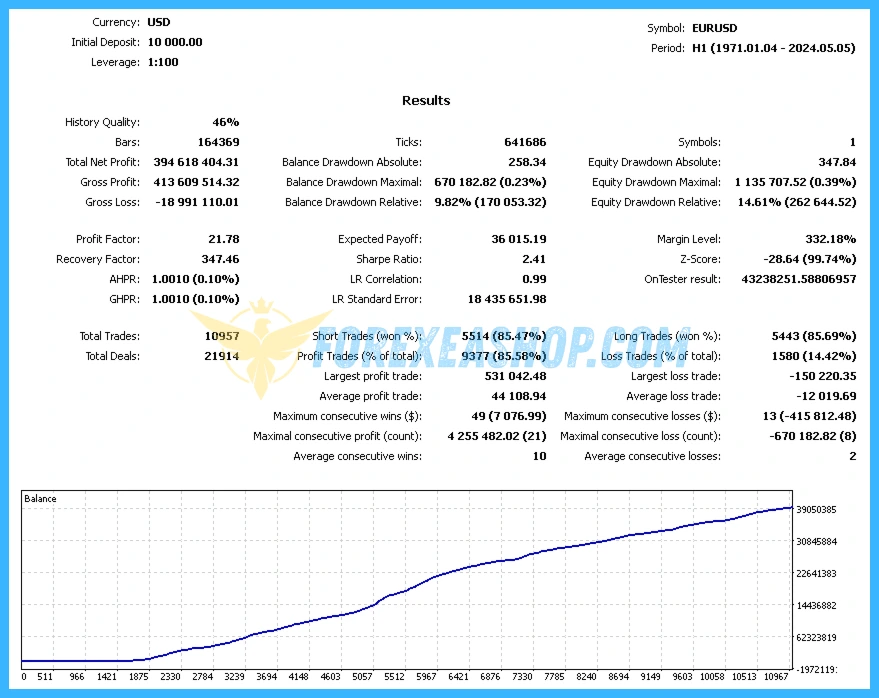The height and width of the screenshot is (698, 879).
Task: Click the EURUSD symbol value
Action: tap(717, 28)
